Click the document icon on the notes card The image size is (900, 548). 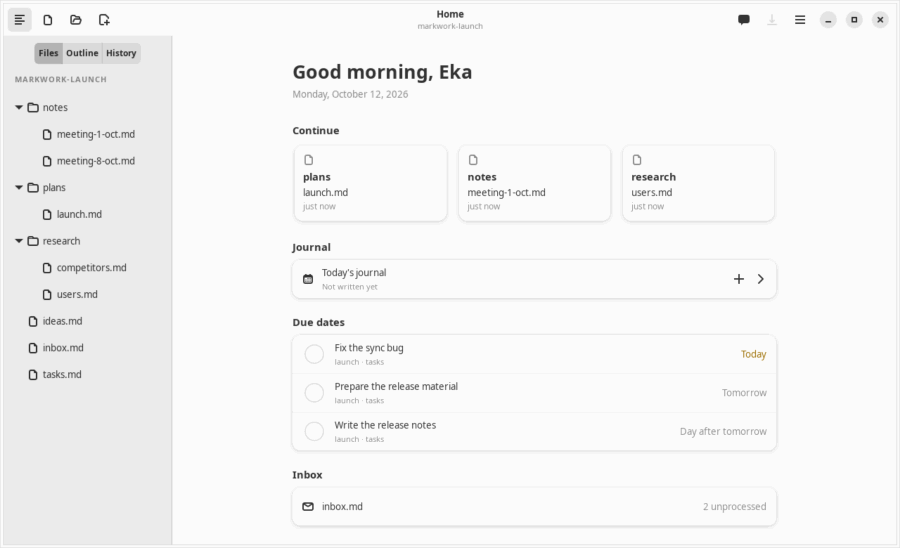coord(473,160)
